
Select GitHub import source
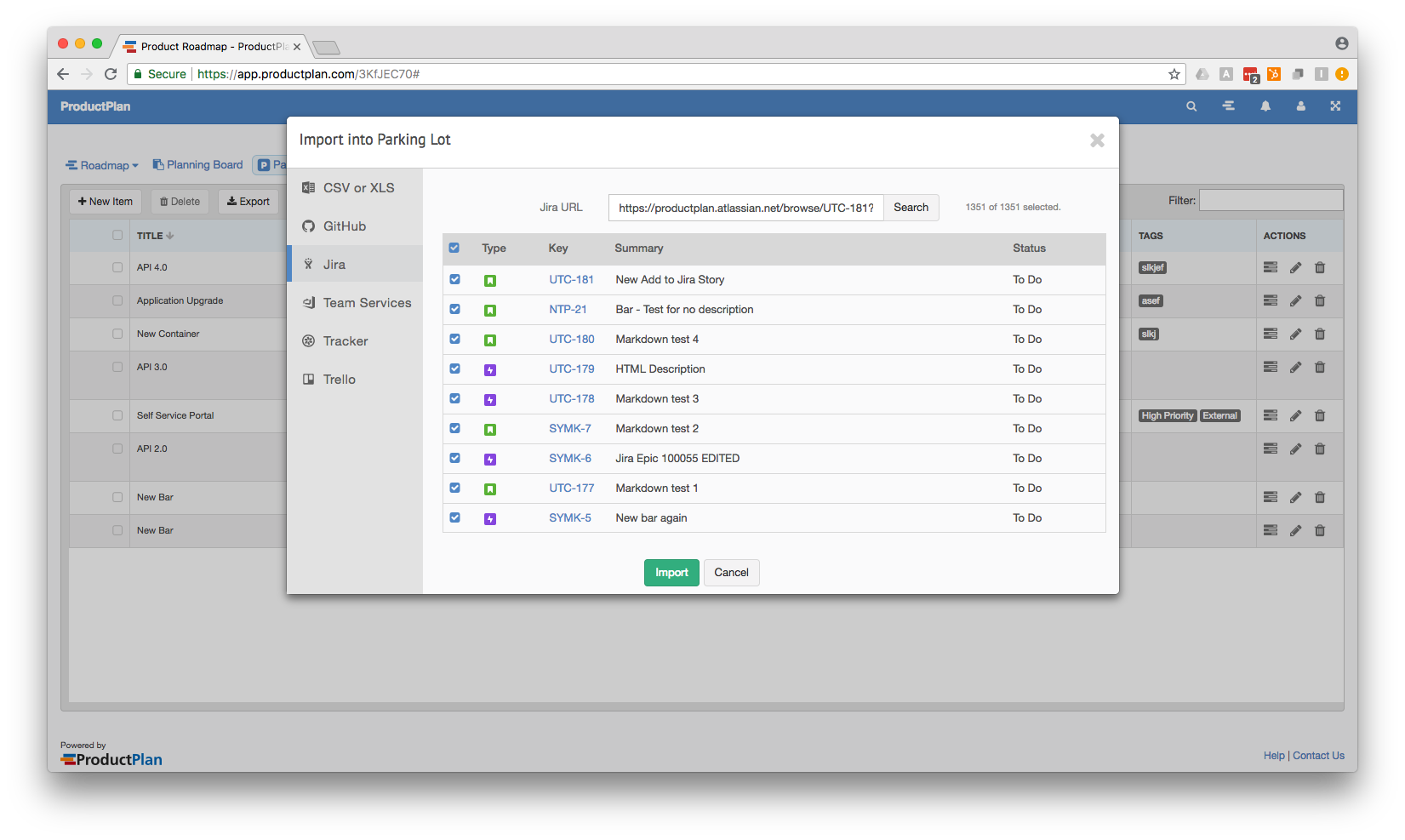(355, 226)
